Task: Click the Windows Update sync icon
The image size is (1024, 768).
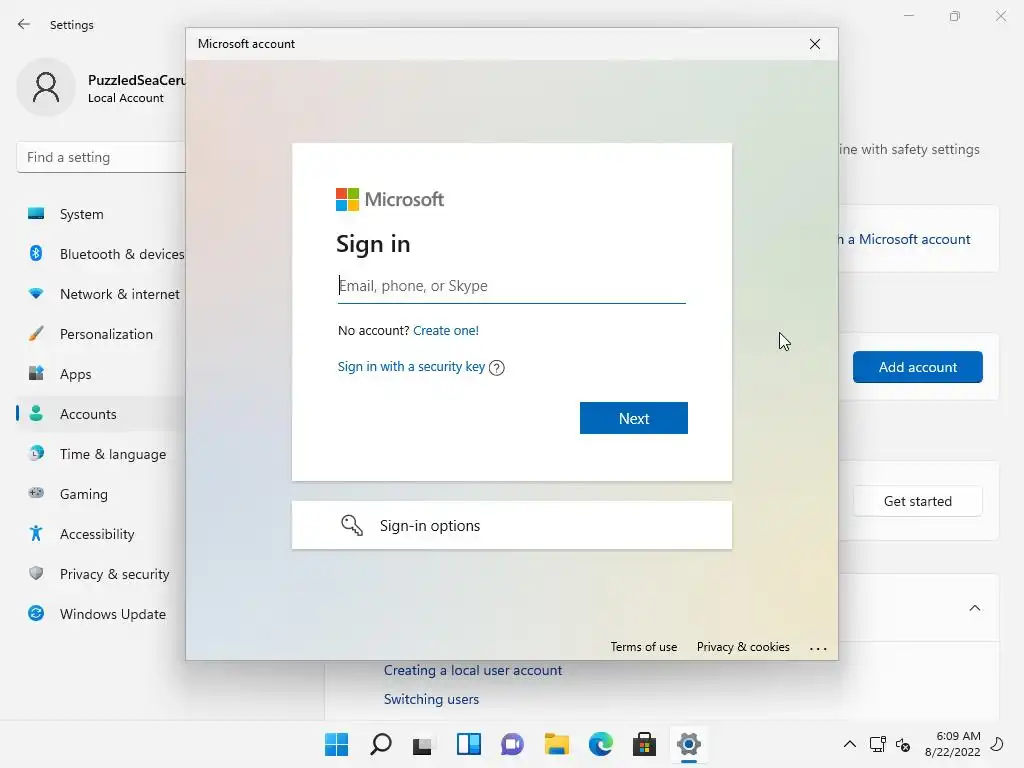Action: pyautogui.click(x=36, y=613)
